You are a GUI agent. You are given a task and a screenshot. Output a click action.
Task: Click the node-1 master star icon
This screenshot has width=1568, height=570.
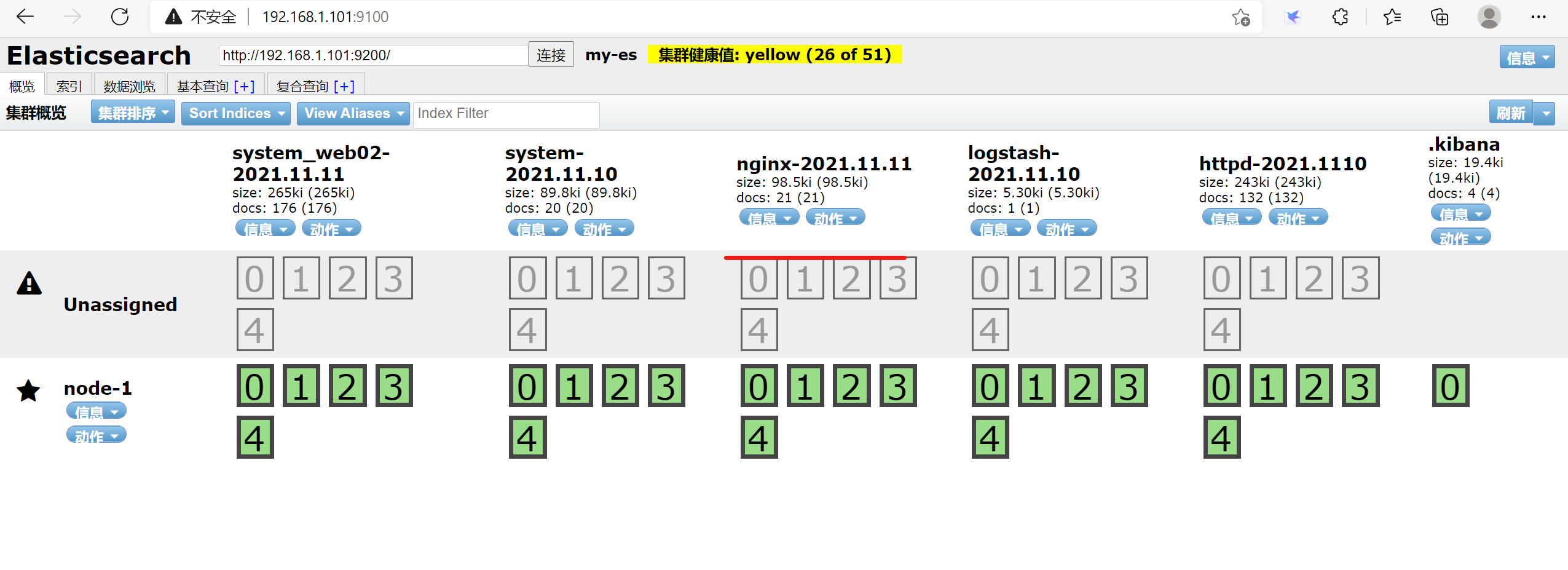click(x=28, y=390)
